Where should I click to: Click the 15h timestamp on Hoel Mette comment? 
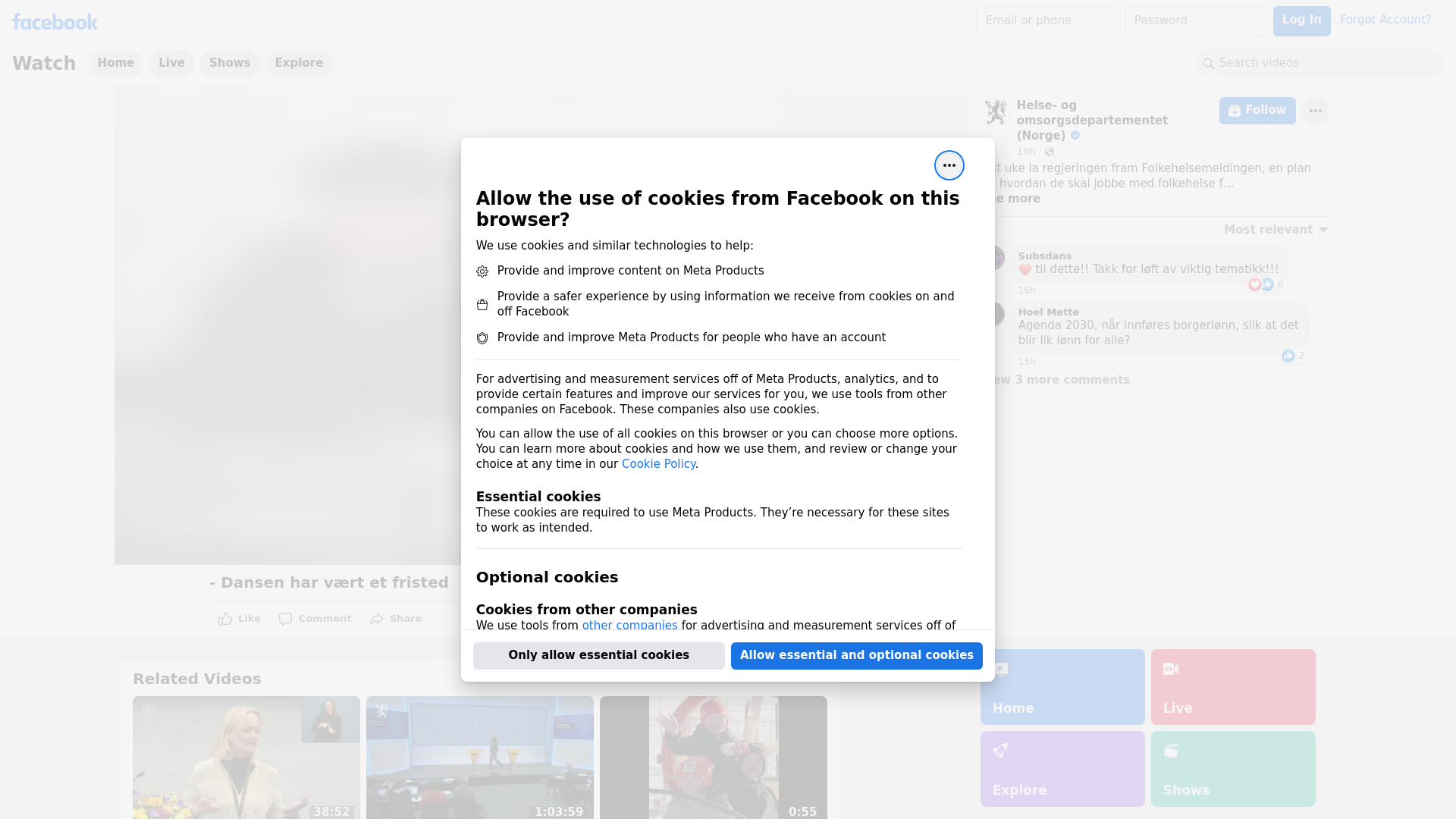click(x=1026, y=362)
